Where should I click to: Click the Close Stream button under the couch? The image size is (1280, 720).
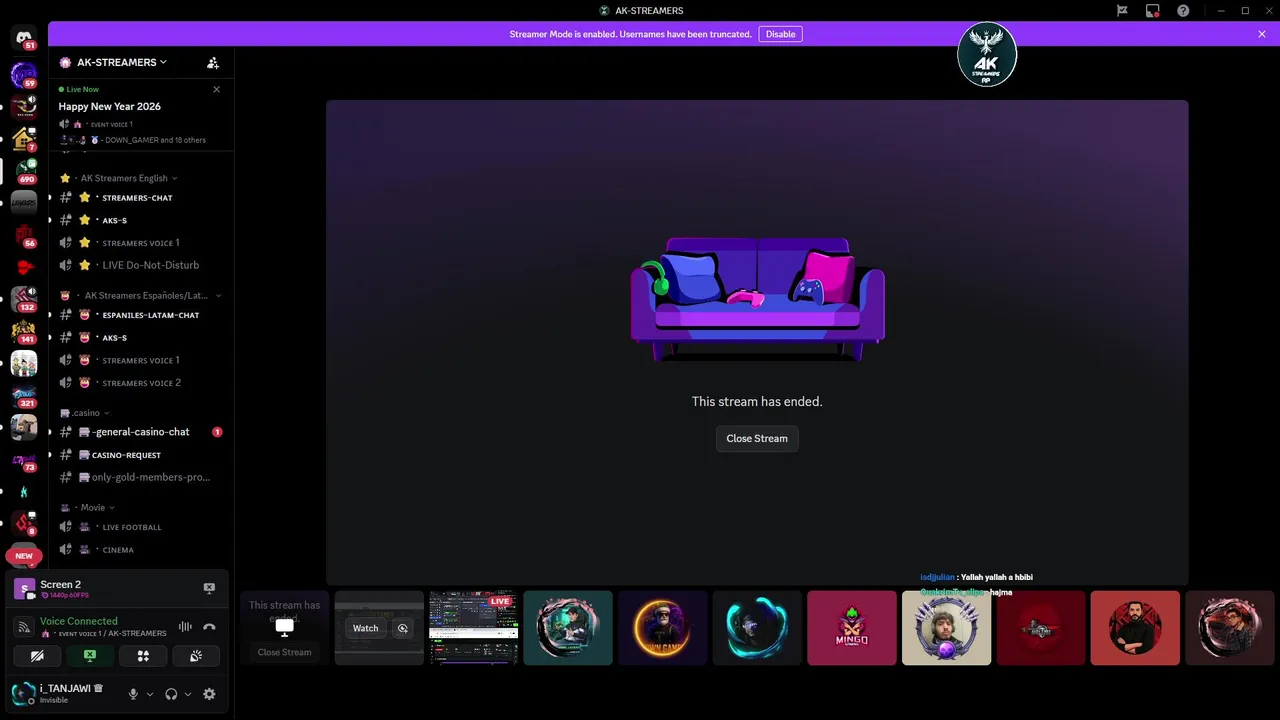[x=757, y=438]
